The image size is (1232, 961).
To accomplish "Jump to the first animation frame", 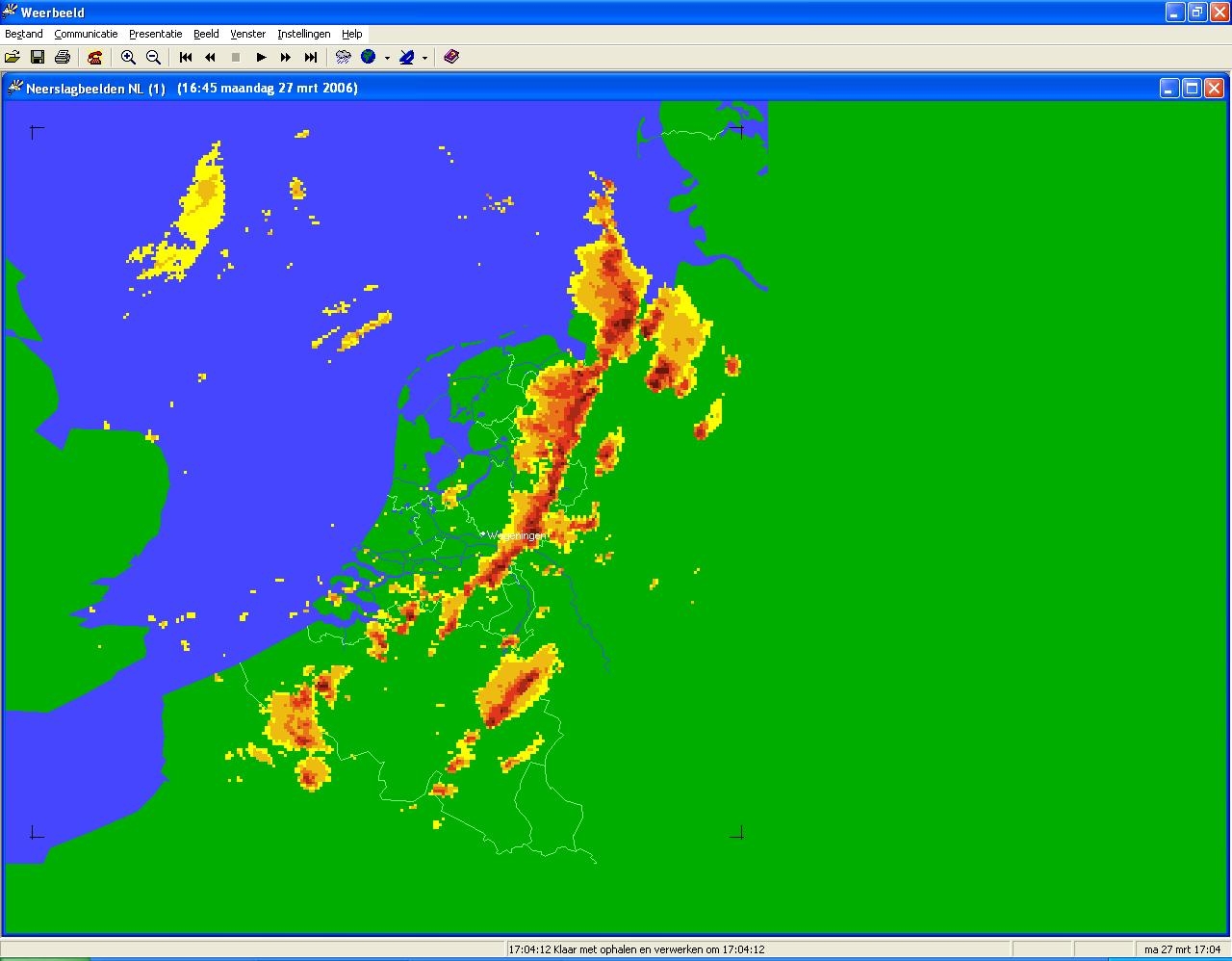I will point(186,57).
